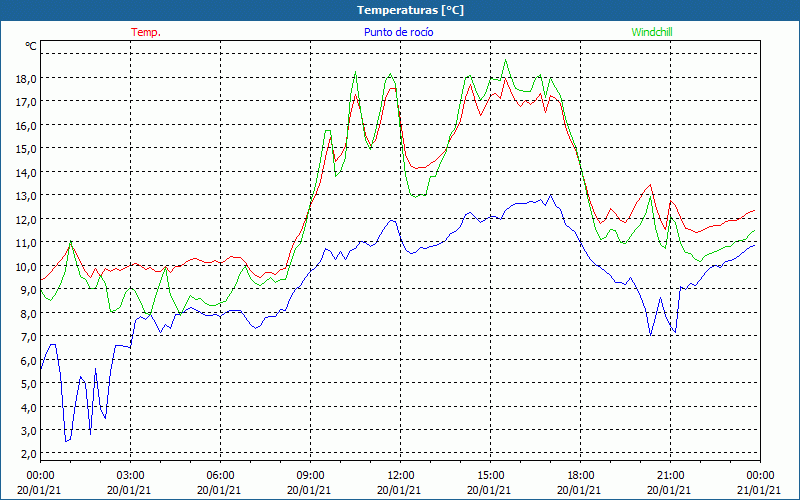Click the 17,0 y-axis value
This screenshot has height=500, width=800.
pyautogui.click(x=27, y=102)
